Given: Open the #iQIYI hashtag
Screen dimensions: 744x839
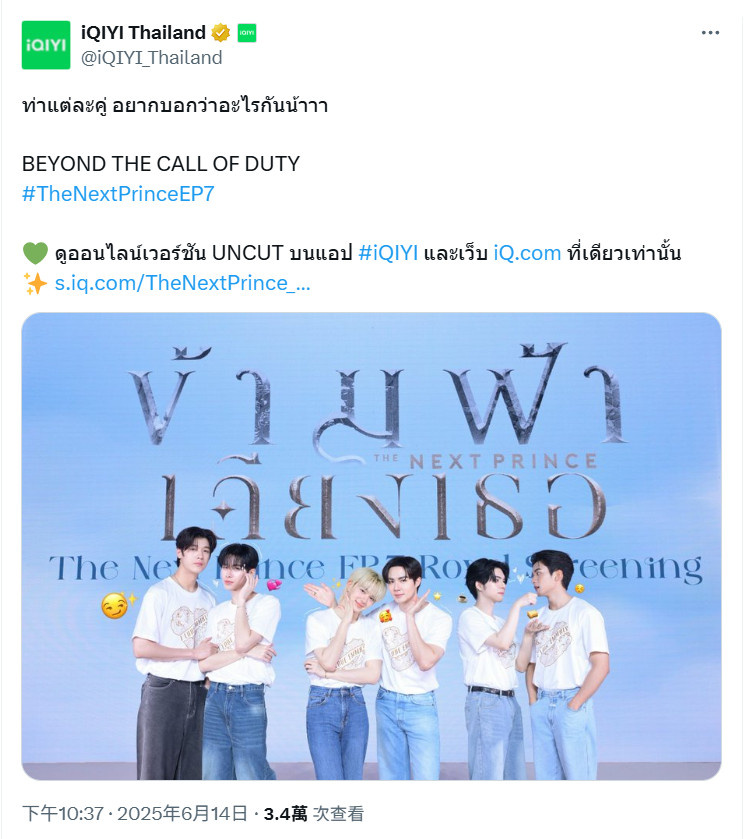Looking at the screenshot, I should pos(388,253).
